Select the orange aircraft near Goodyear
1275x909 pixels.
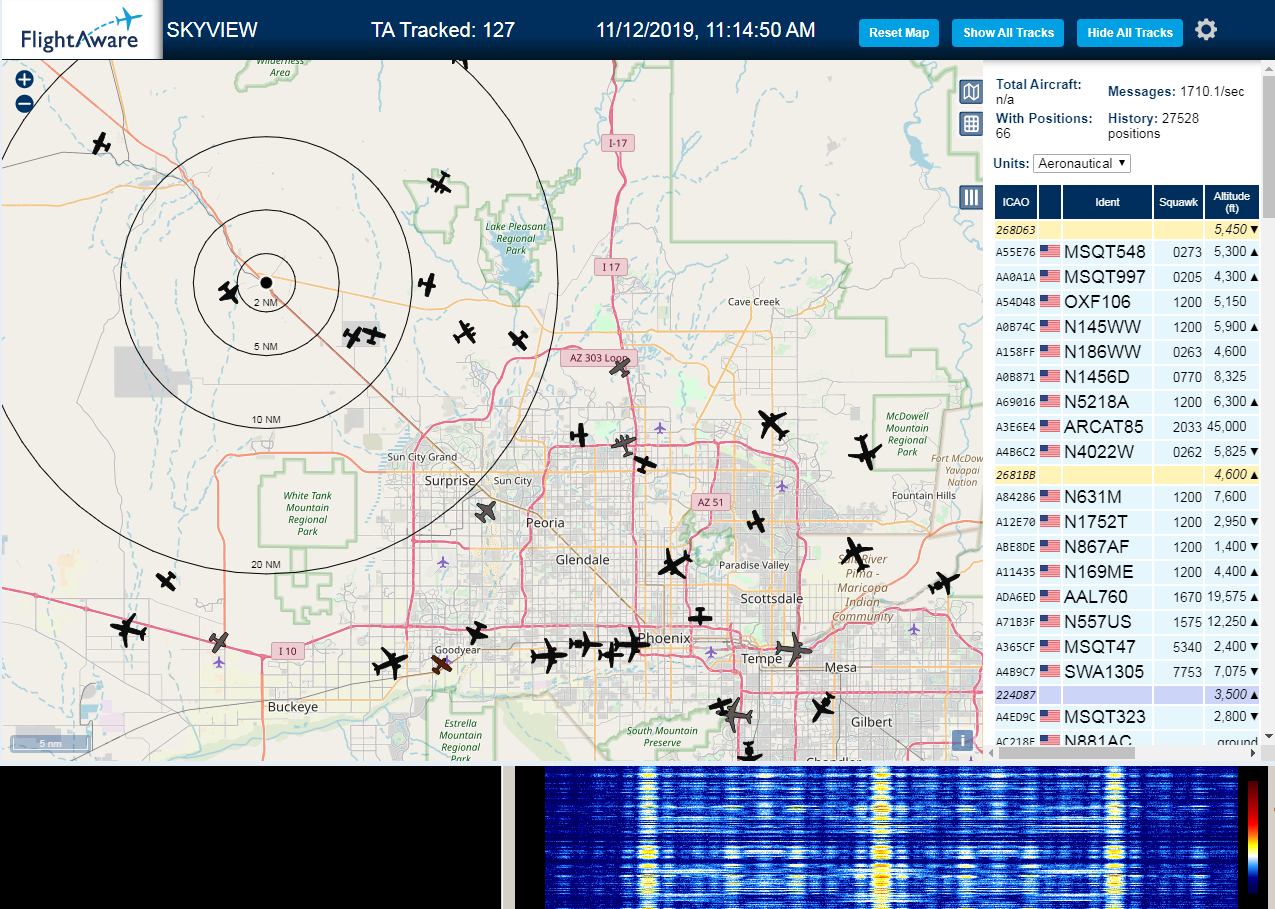point(441,663)
